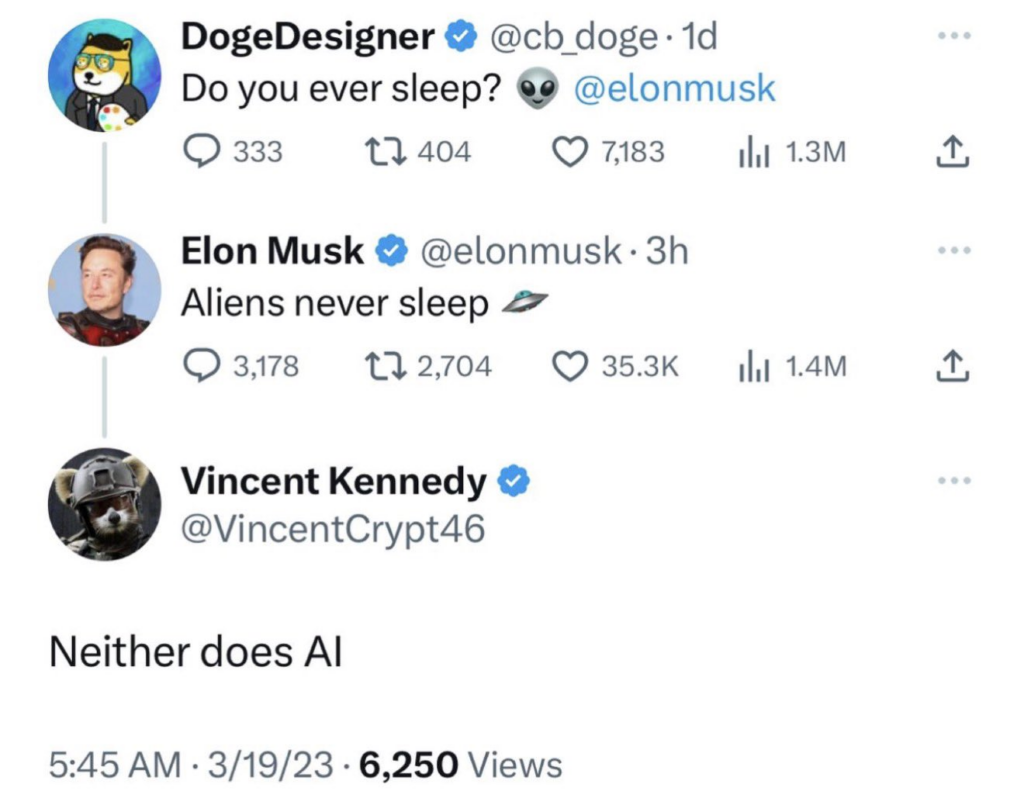Screen dimensions: 1024x791
Task: Open more options menu on DogeDesigner's tweet
Action: (954, 36)
